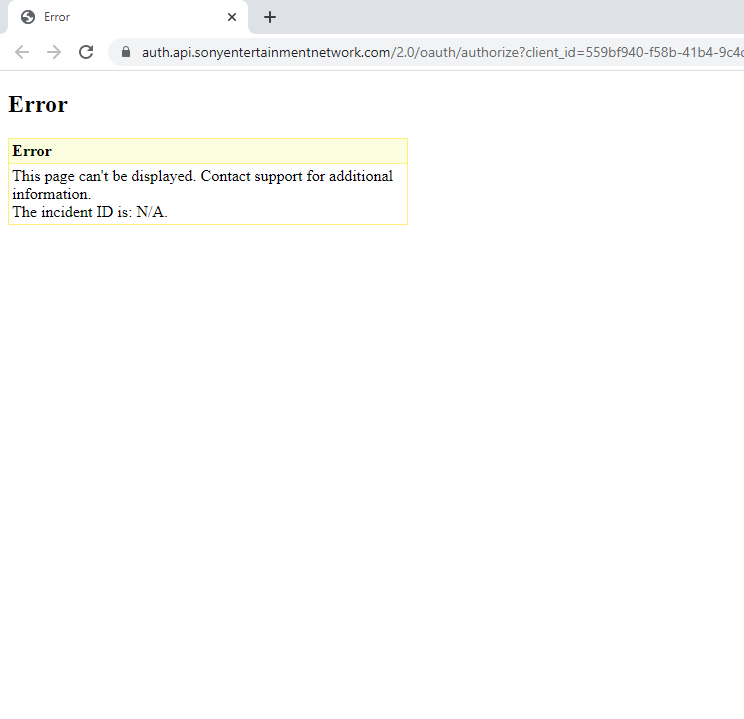The height and width of the screenshot is (719, 744).
Task: Click the browser back arrow
Action: pos(22,52)
